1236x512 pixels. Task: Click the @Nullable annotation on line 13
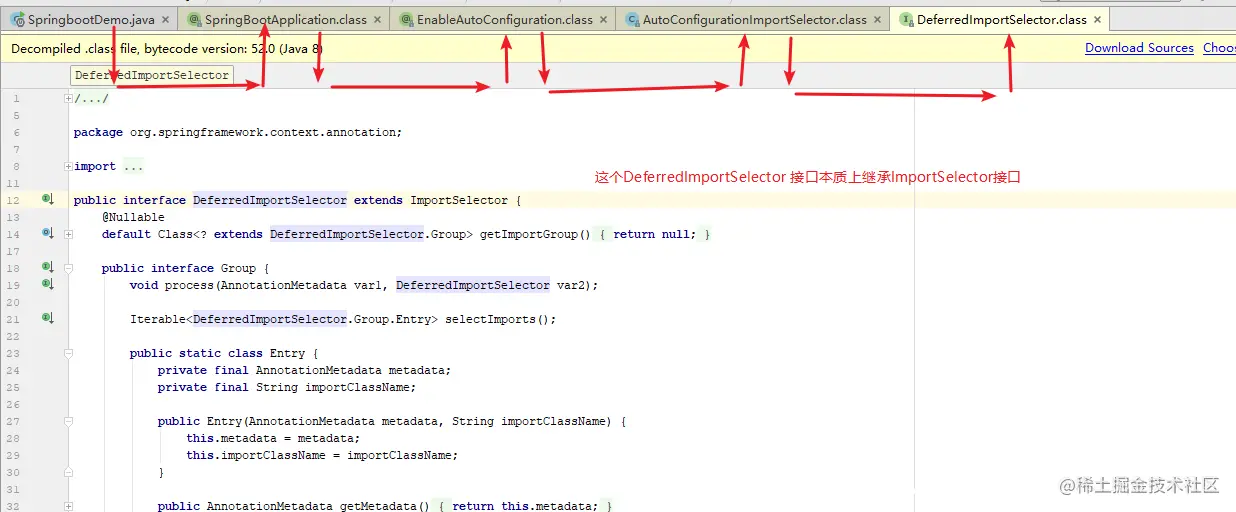(x=133, y=217)
